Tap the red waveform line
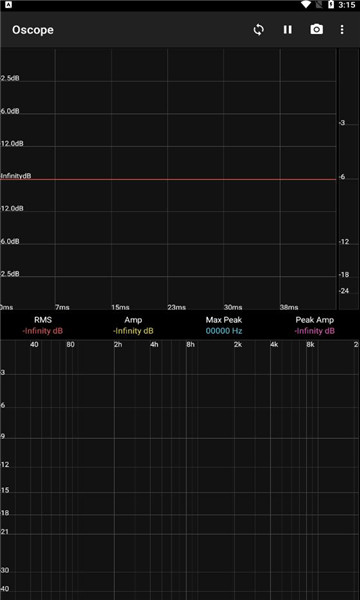 [168, 179]
